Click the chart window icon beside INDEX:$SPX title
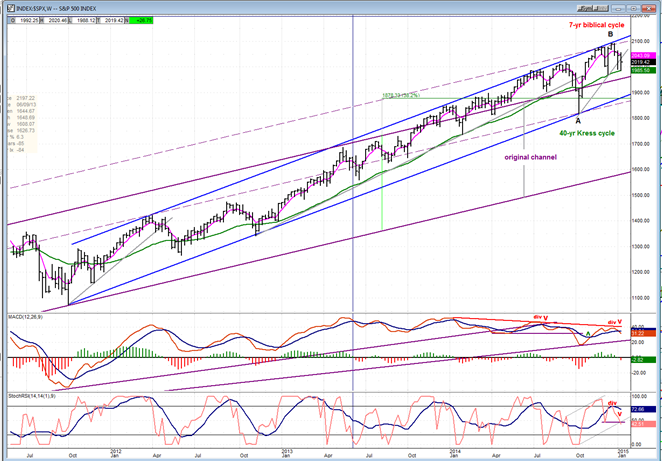 [x=11, y=8]
